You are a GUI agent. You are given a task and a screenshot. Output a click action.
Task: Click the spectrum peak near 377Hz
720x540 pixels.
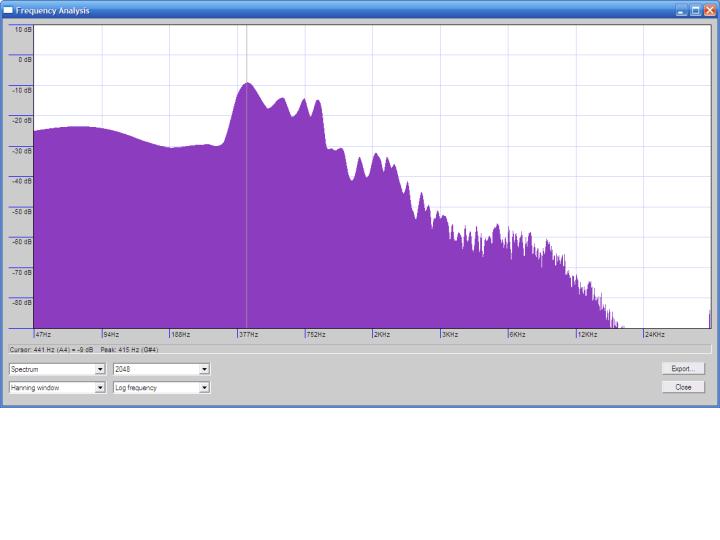pyautogui.click(x=246, y=84)
